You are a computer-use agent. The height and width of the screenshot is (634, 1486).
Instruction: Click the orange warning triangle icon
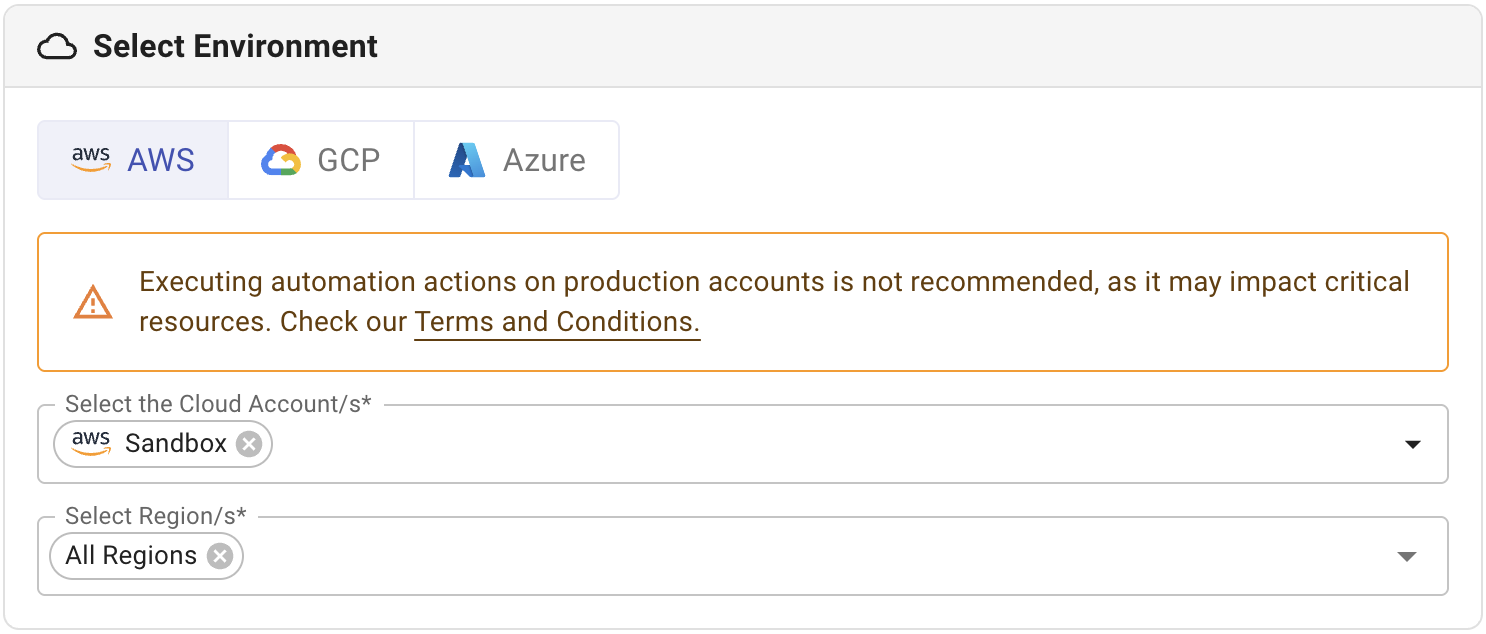point(93,302)
